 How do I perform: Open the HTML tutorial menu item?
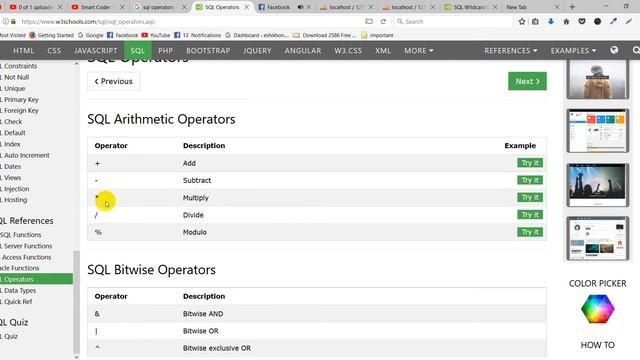[x=24, y=51]
